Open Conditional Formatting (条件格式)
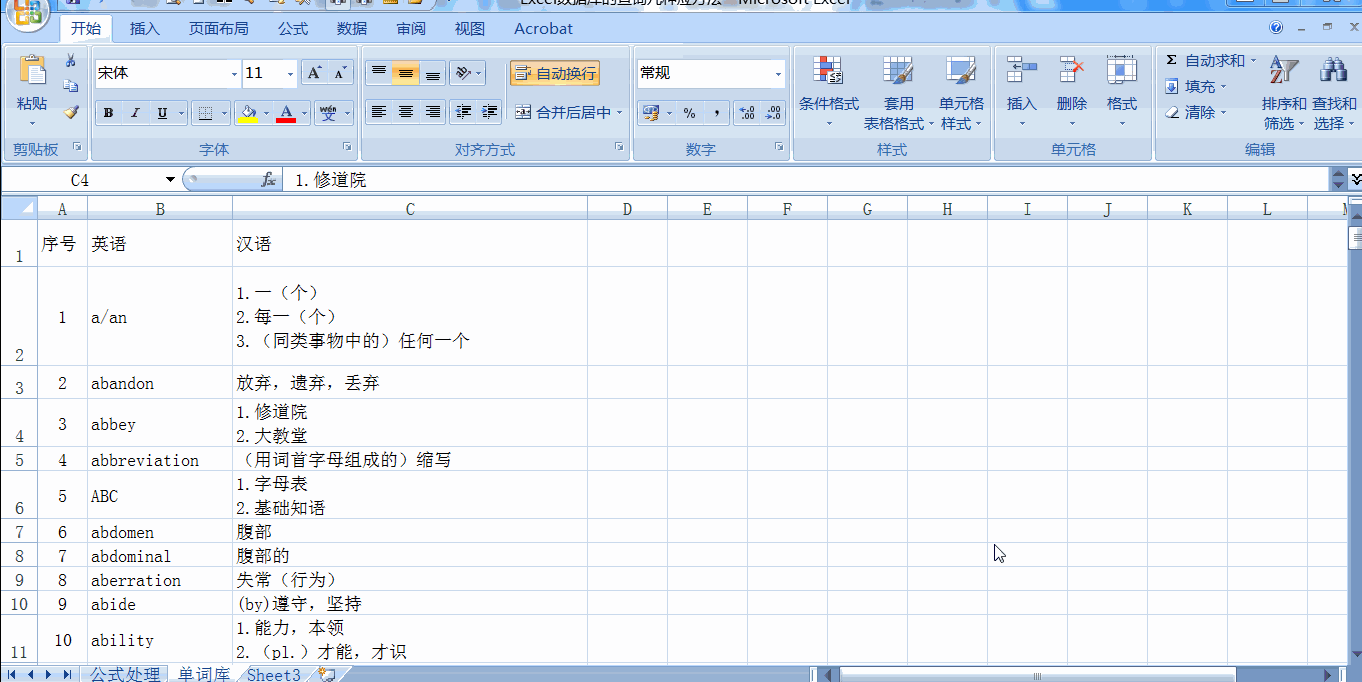 click(828, 93)
